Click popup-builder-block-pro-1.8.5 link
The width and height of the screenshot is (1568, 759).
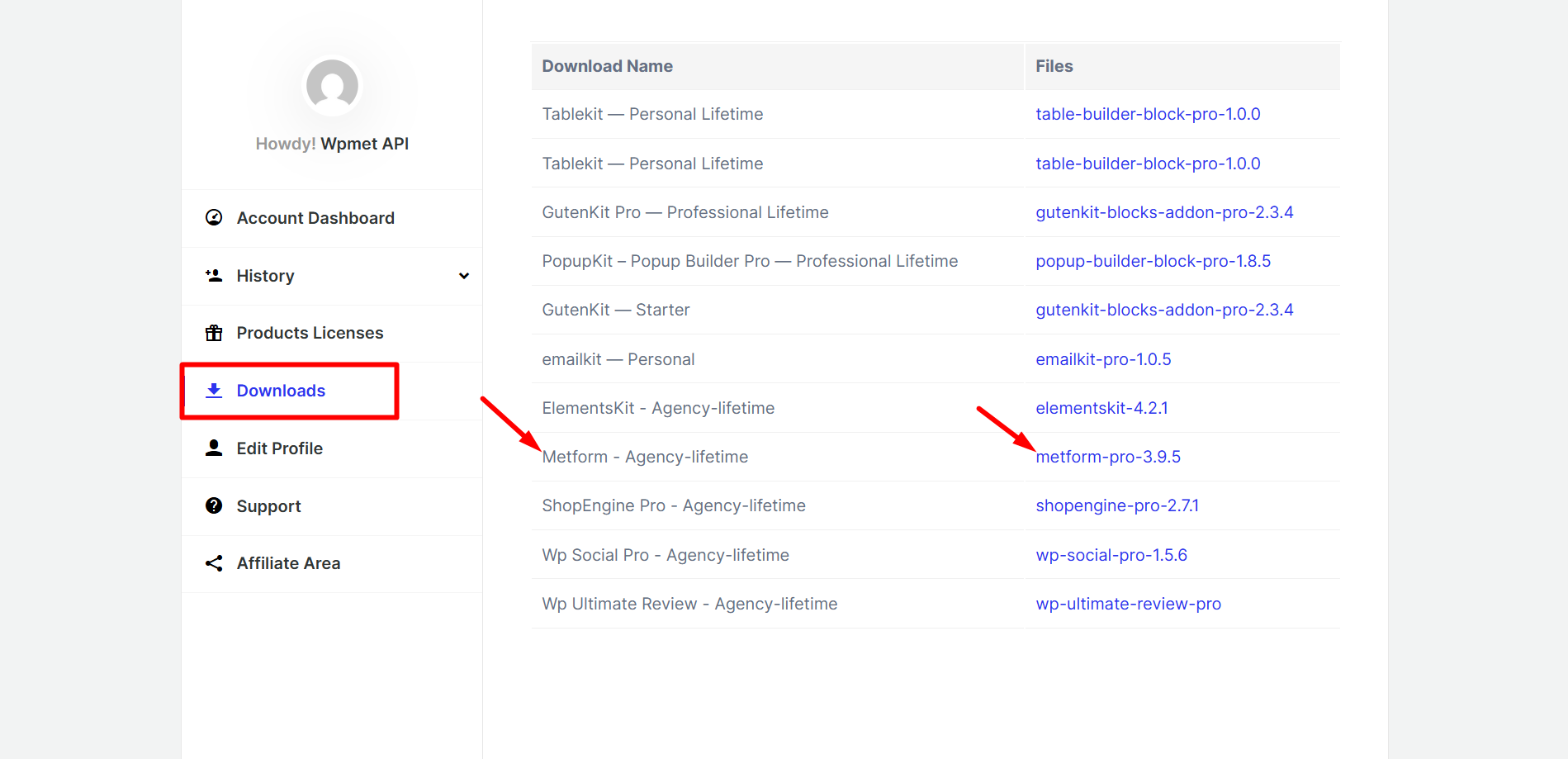tap(1153, 260)
